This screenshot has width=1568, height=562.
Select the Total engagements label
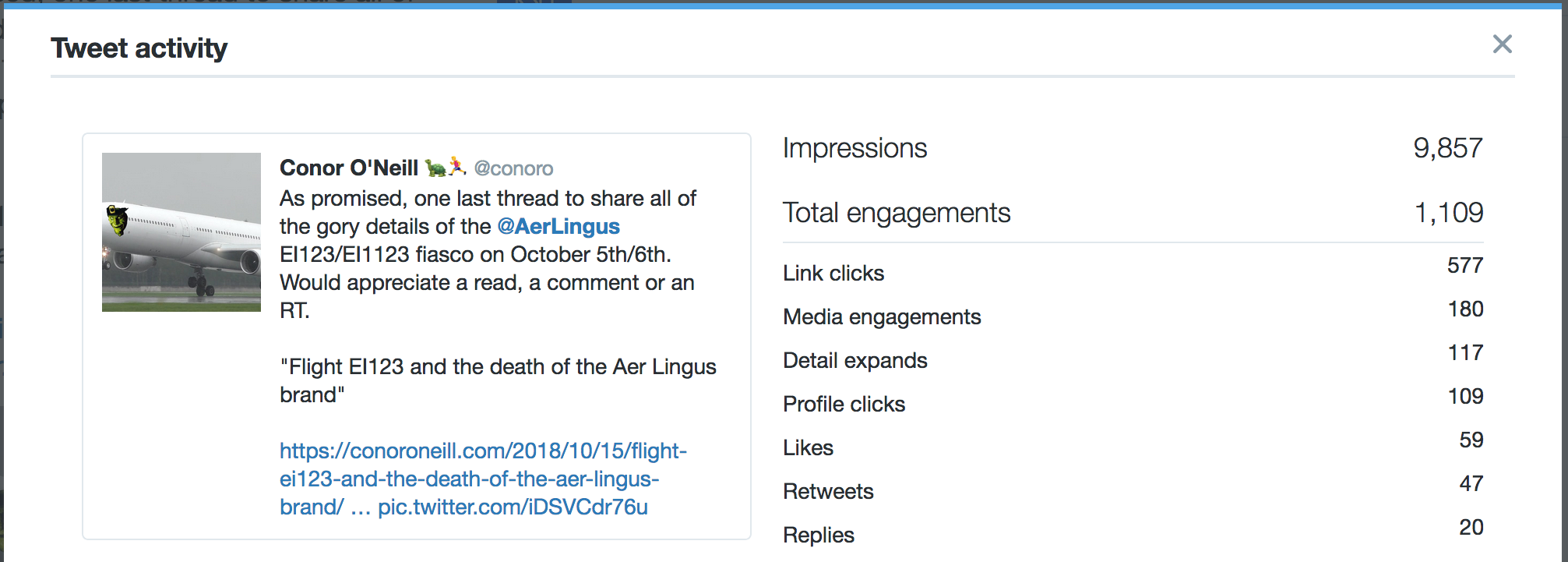897,213
